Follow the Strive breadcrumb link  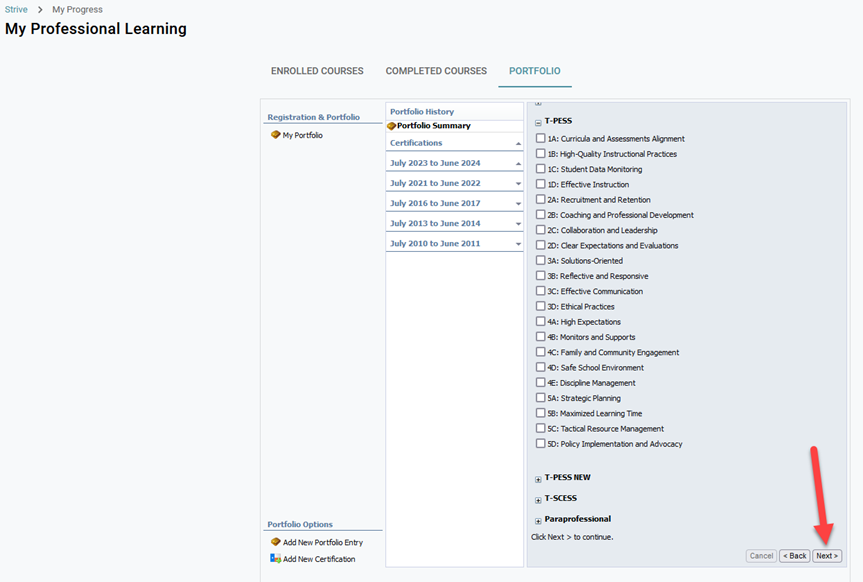tap(16, 10)
